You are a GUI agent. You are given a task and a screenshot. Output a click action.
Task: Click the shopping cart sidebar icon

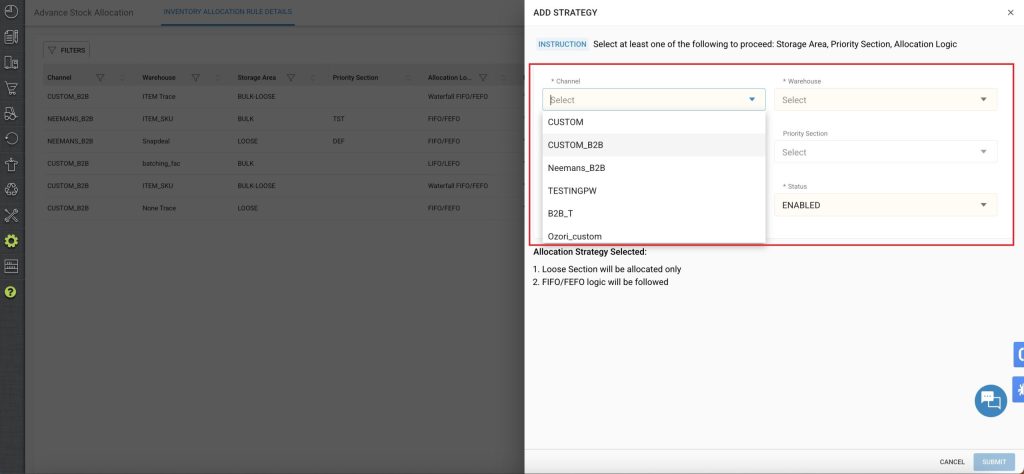[x=12, y=88]
